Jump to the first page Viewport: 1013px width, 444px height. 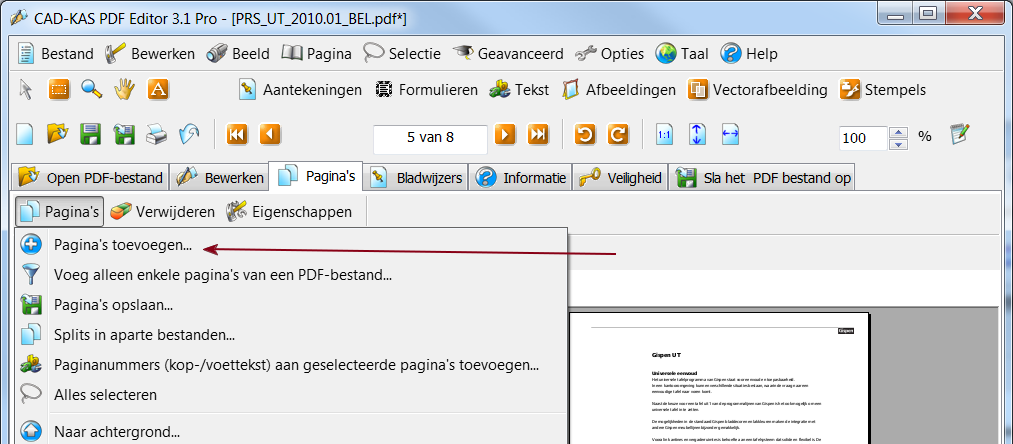point(237,134)
